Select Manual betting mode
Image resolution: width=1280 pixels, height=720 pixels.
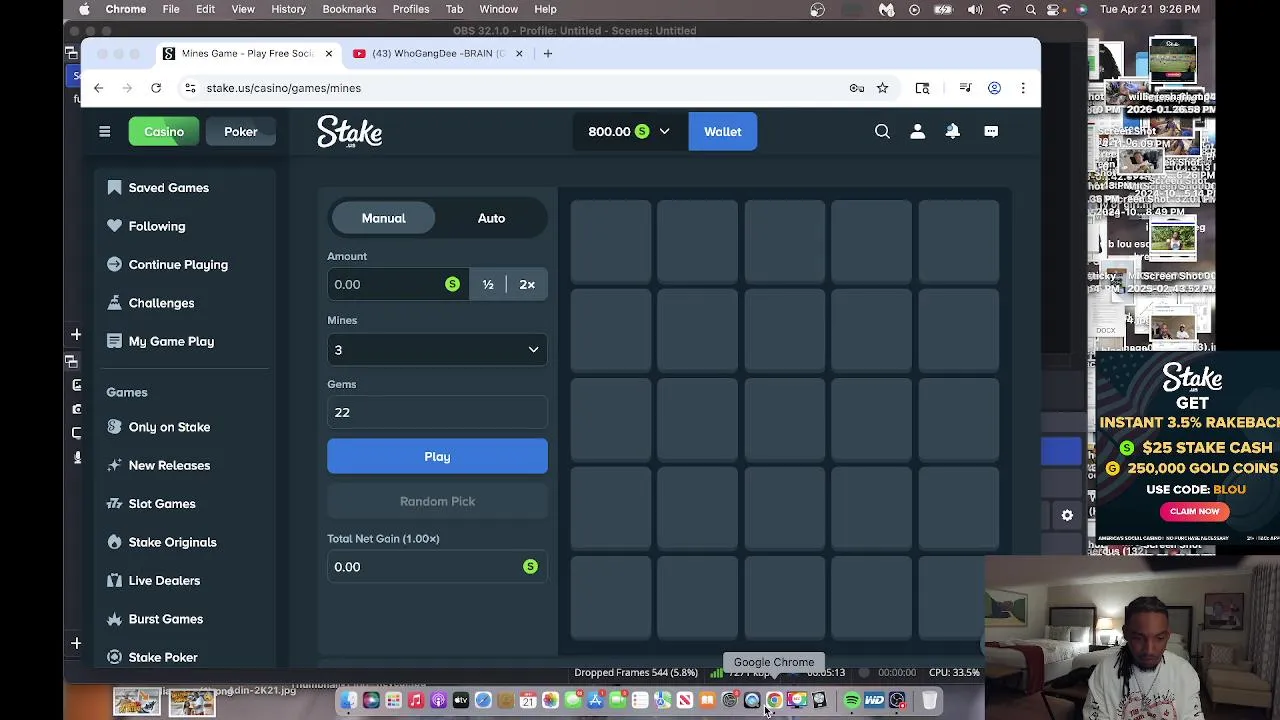coord(383,218)
